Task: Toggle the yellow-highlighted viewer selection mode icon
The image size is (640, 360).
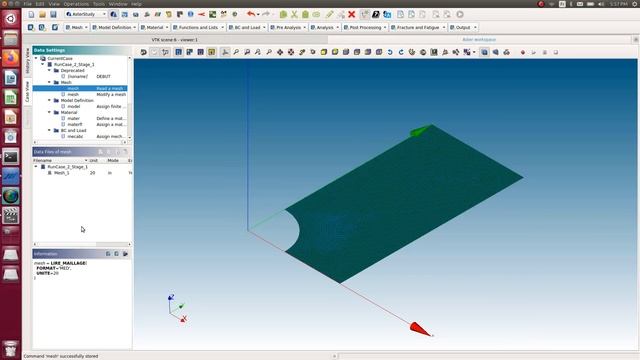Action: (211, 52)
